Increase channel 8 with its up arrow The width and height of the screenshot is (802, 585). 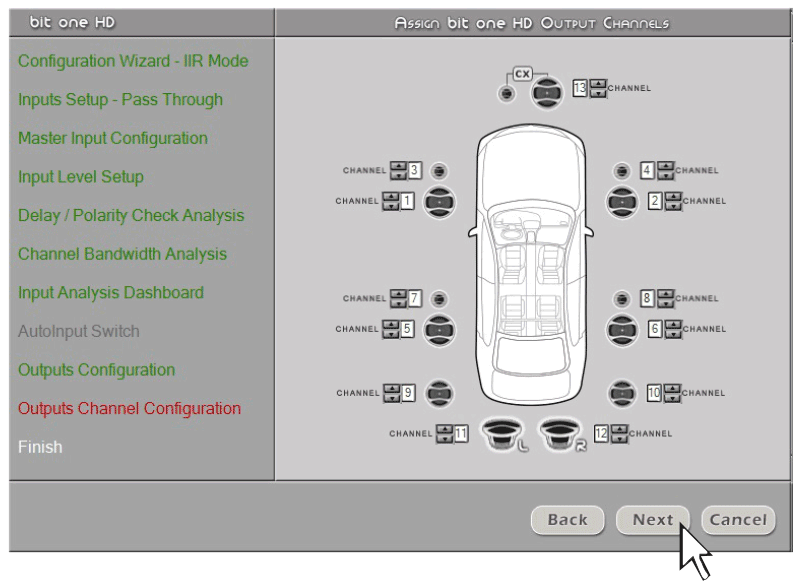tap(665, 294)
